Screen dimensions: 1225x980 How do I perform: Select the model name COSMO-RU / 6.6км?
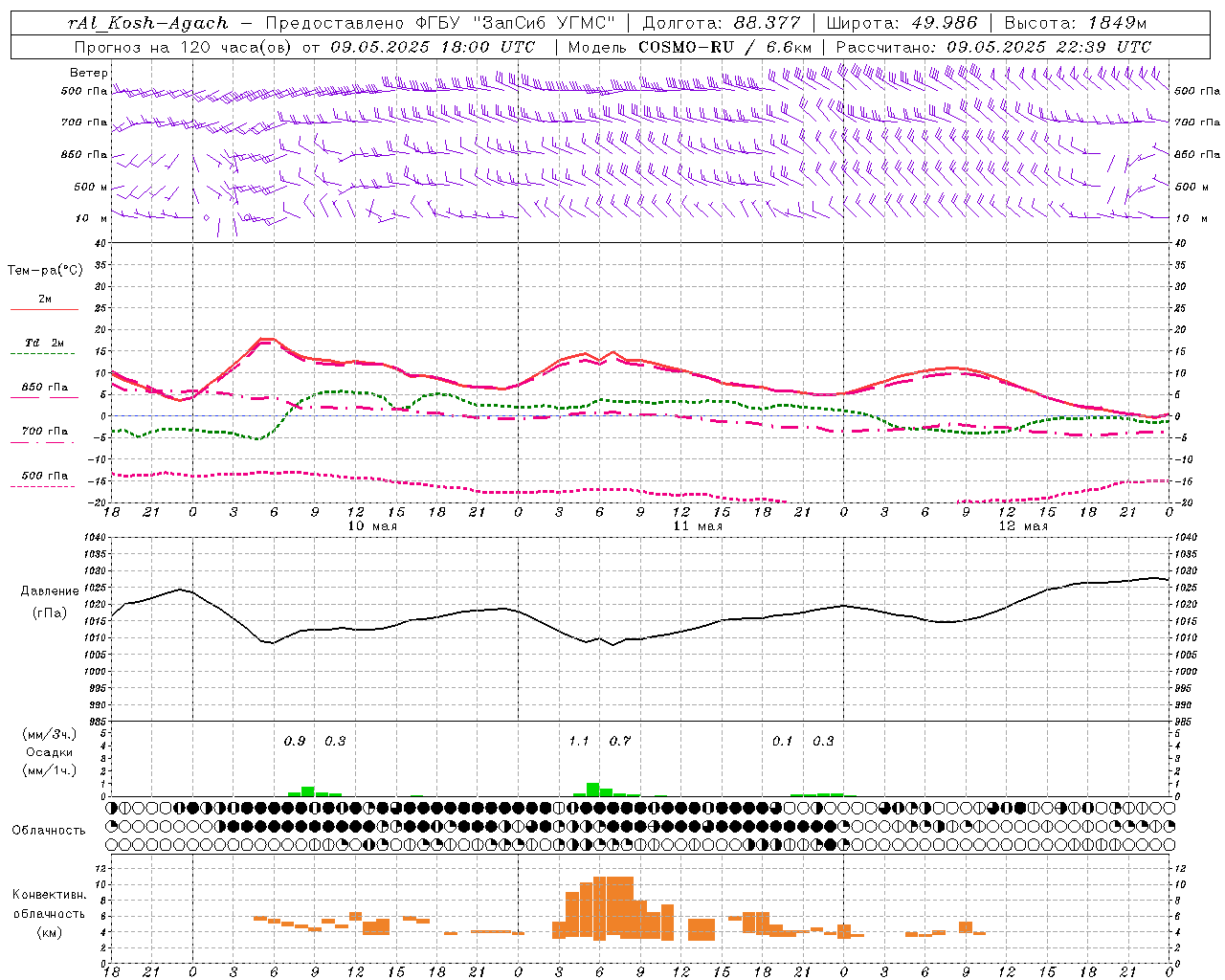coord(724,47)
